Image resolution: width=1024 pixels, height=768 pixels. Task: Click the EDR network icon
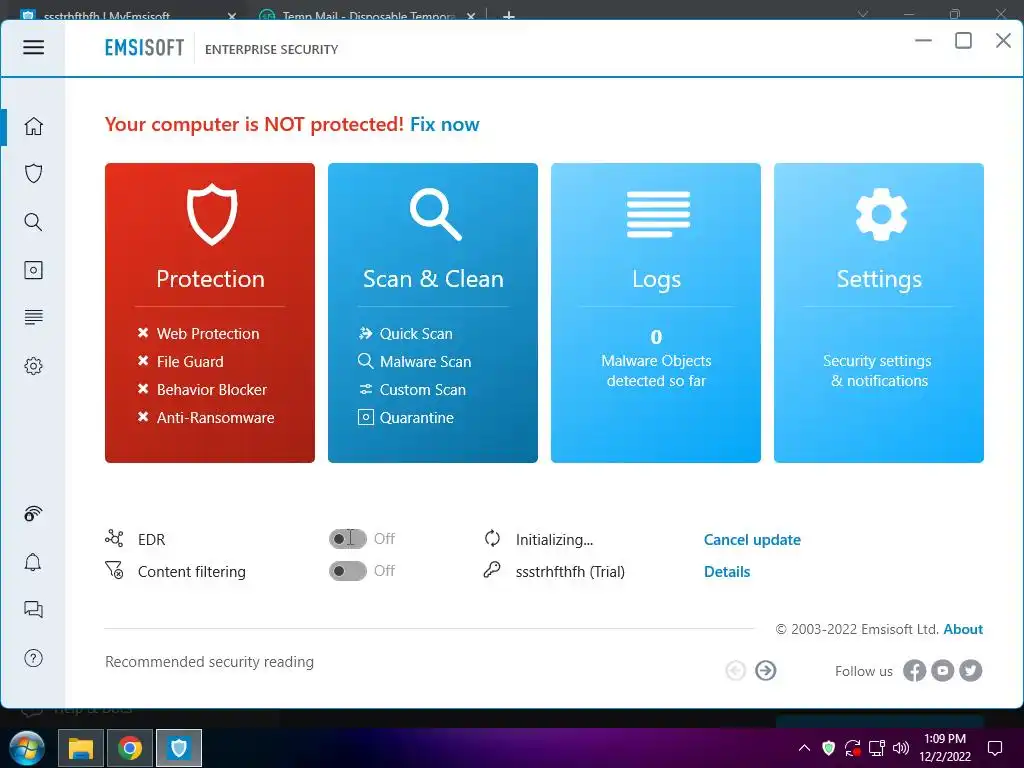point(114,539)
